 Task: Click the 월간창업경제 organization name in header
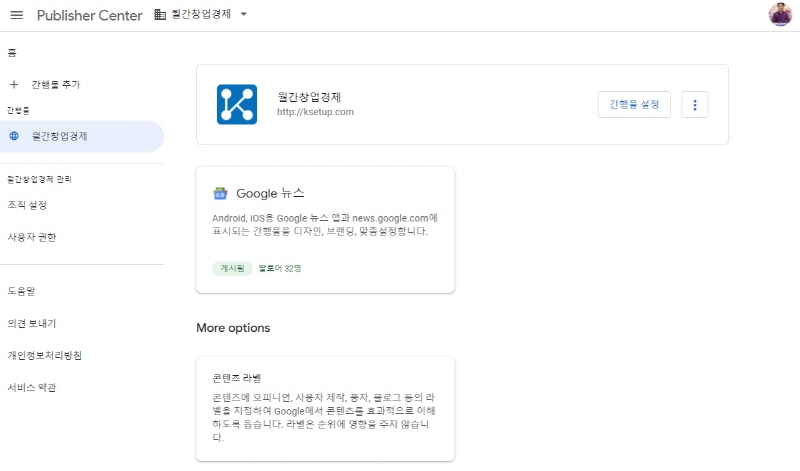coord(201,14)
